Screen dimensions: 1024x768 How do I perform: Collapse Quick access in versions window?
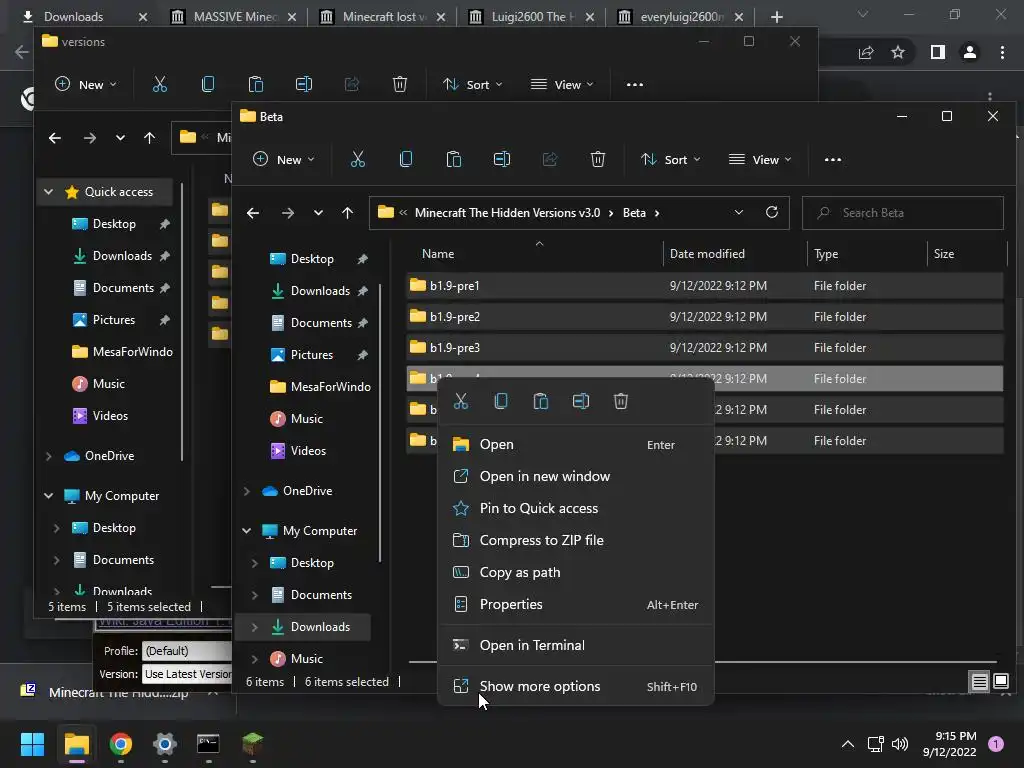point(48,192)
